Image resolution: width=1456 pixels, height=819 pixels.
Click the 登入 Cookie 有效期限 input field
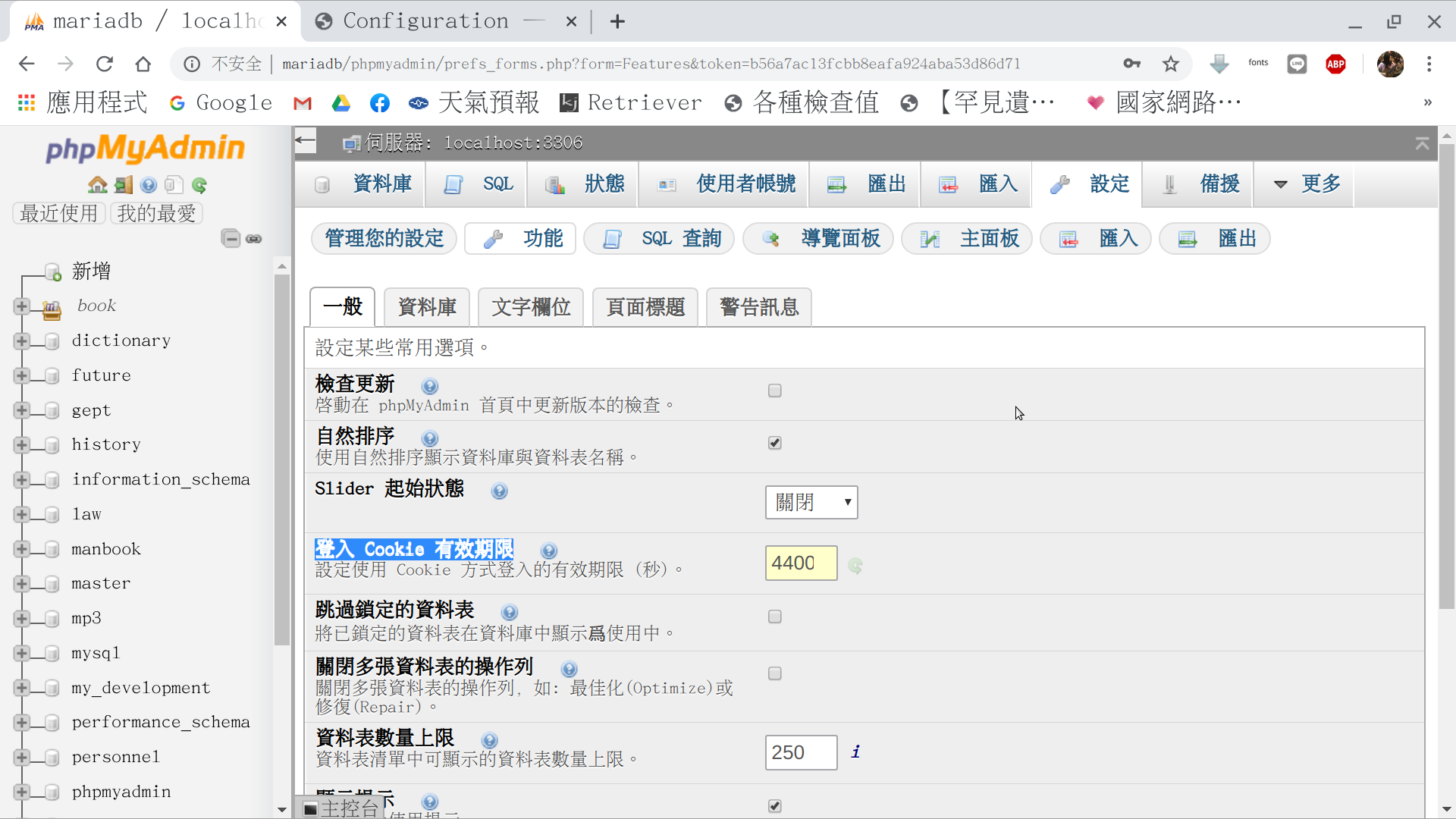pyautogui.click(x=801, y=563)
